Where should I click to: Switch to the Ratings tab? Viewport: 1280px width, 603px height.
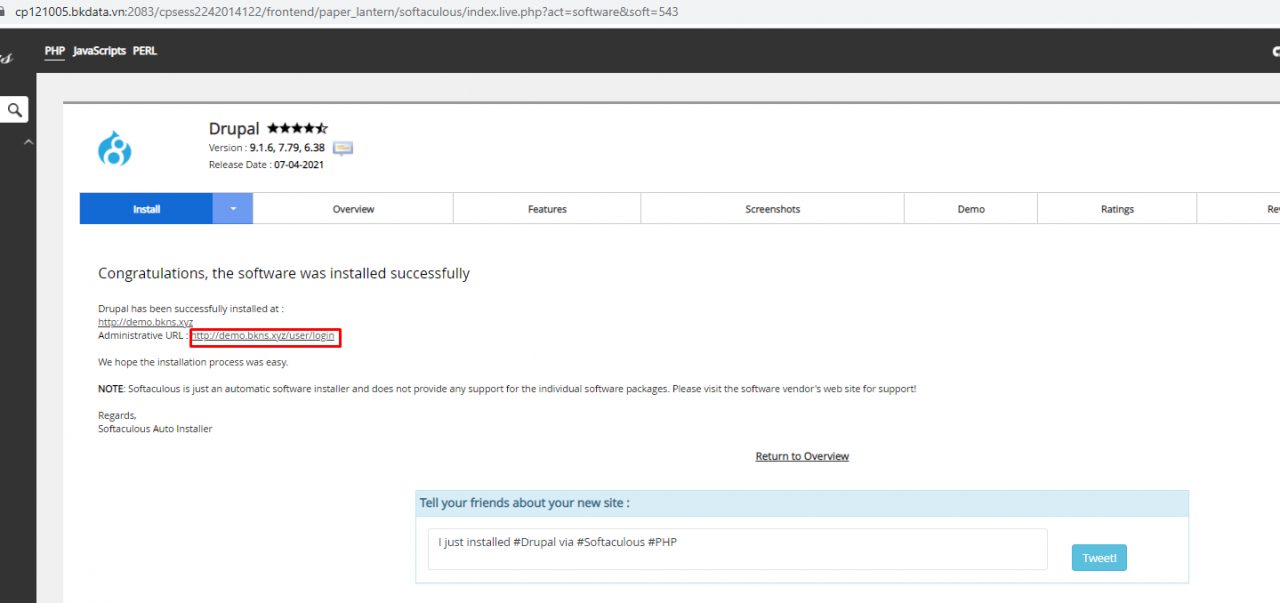(1117, 209)
